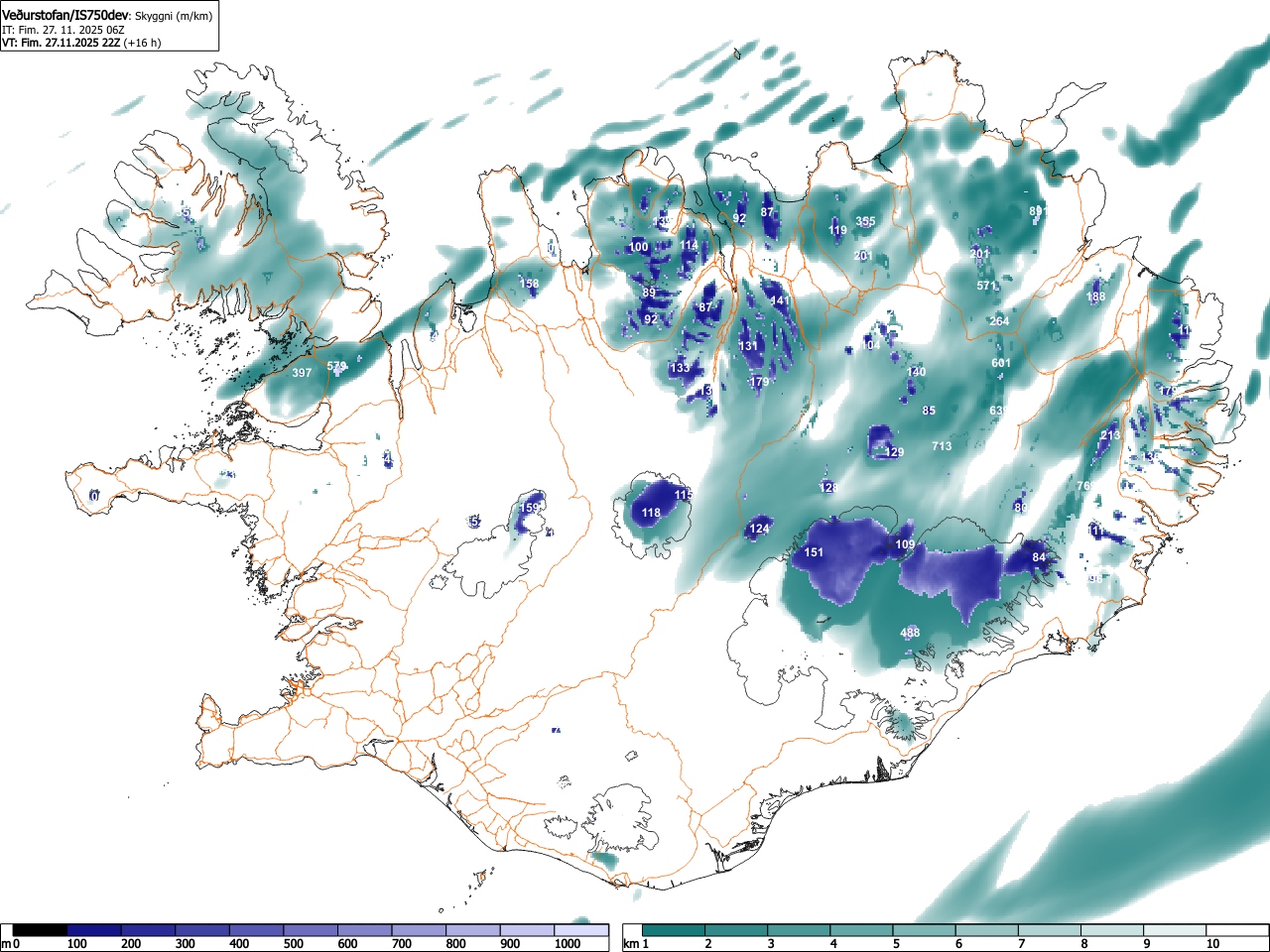Click the visibility value 579 on map
Screen dimensions: 1270x952
tap(336, 366)
